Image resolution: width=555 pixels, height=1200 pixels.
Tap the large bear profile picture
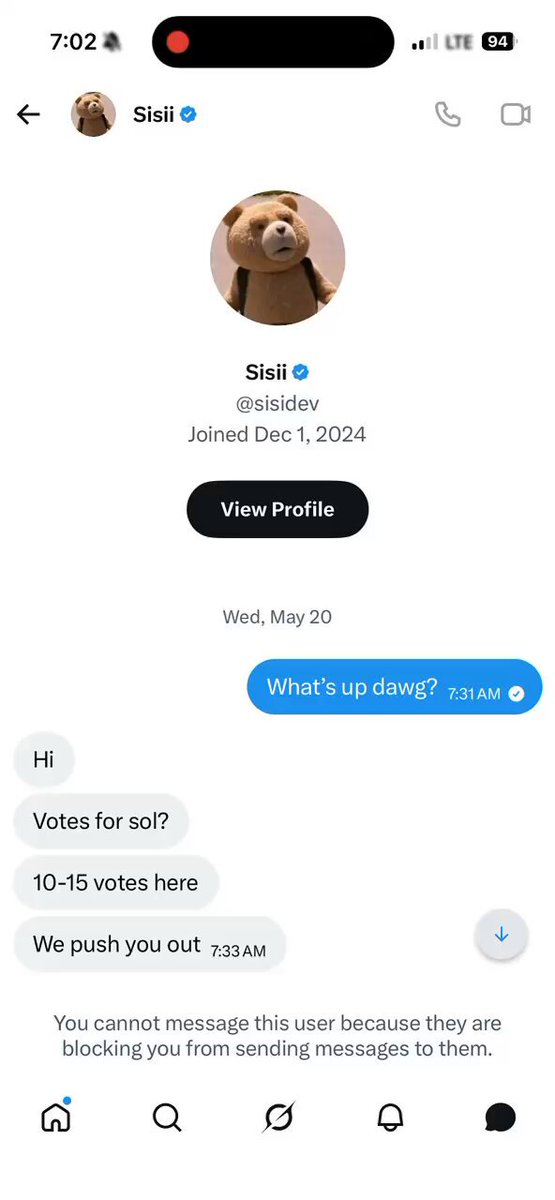point(278,257)
